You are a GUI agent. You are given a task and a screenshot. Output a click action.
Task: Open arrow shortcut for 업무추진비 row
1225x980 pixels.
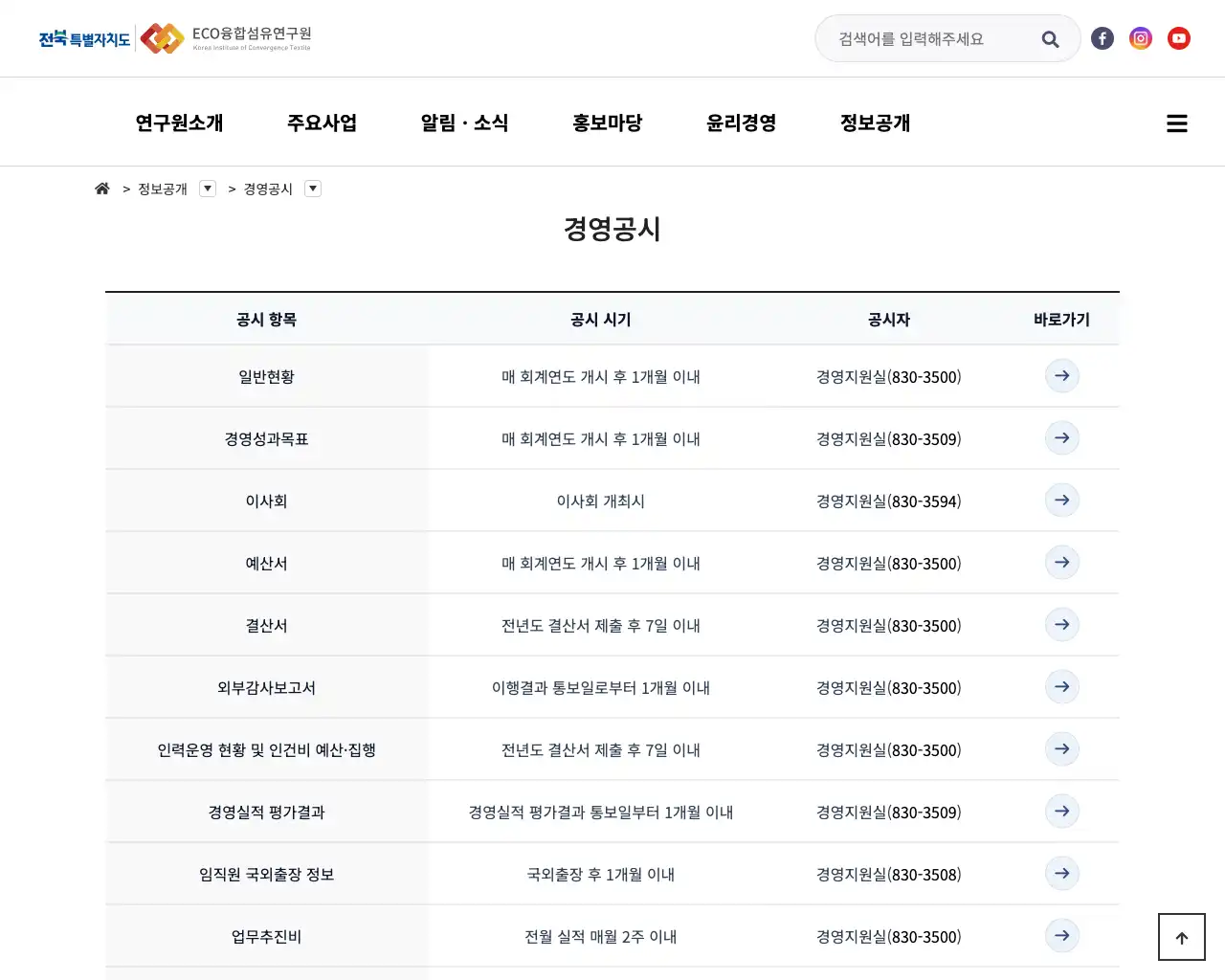[1062, 936]
